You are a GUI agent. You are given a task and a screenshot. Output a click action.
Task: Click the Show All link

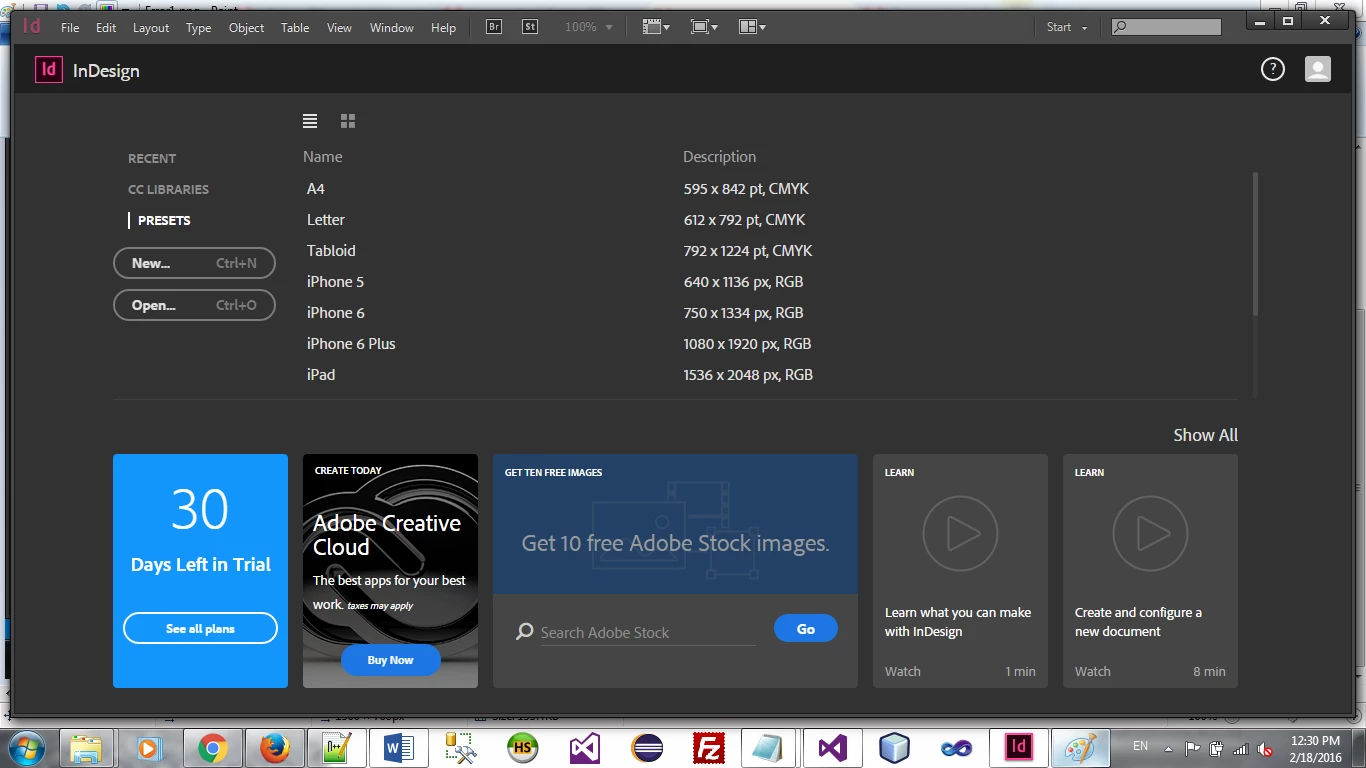[1205, 435]
